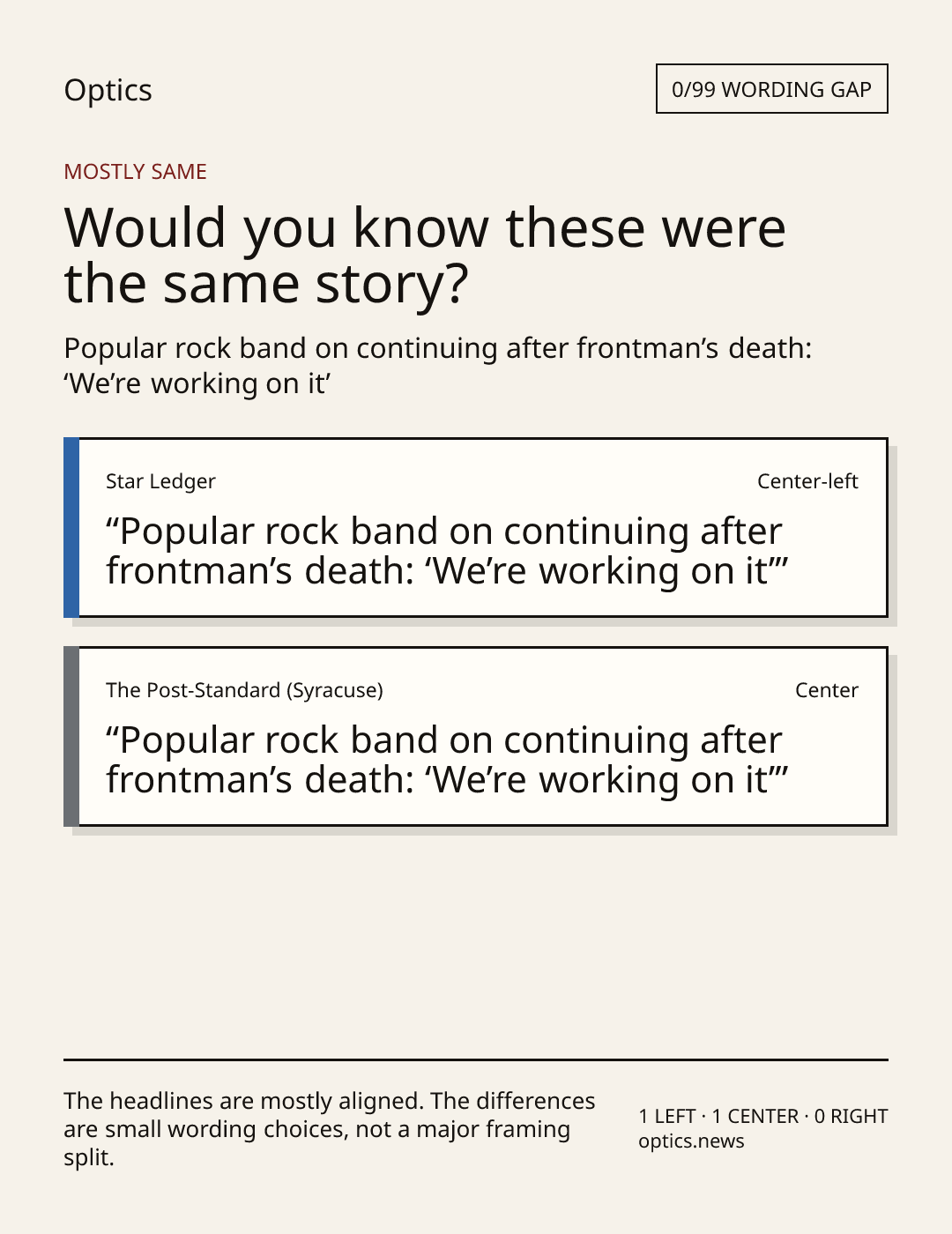Screen dimensions: 952x1234
Task: Click the main headline 'Would you know these were'
Action: pyautogui.click(x=425, y=227)
